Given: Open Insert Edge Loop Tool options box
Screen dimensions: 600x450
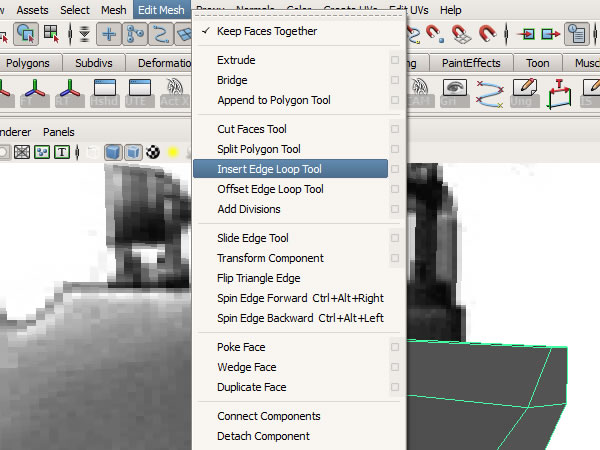Looking at the screenshot, I should point(395,169).
